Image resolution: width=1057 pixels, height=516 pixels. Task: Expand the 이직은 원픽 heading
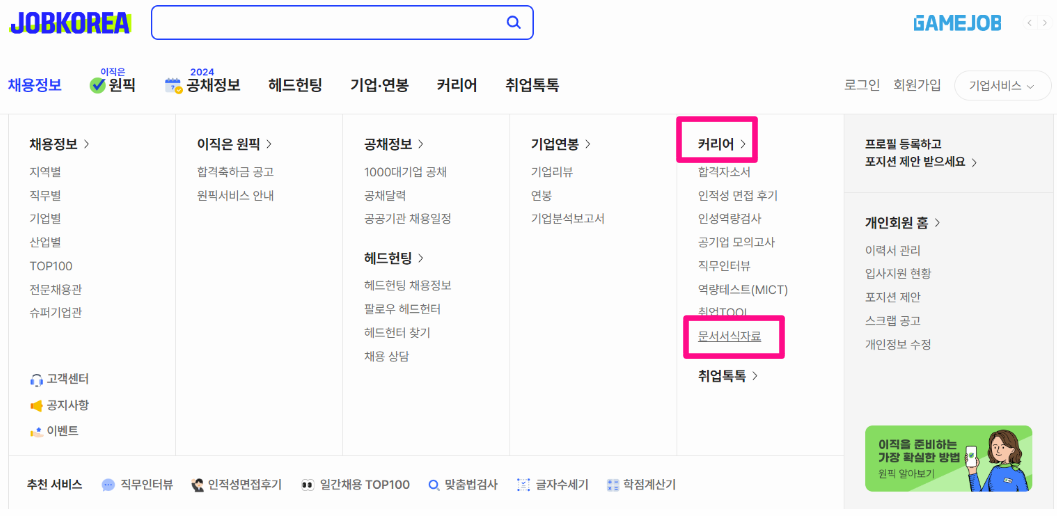235,144
